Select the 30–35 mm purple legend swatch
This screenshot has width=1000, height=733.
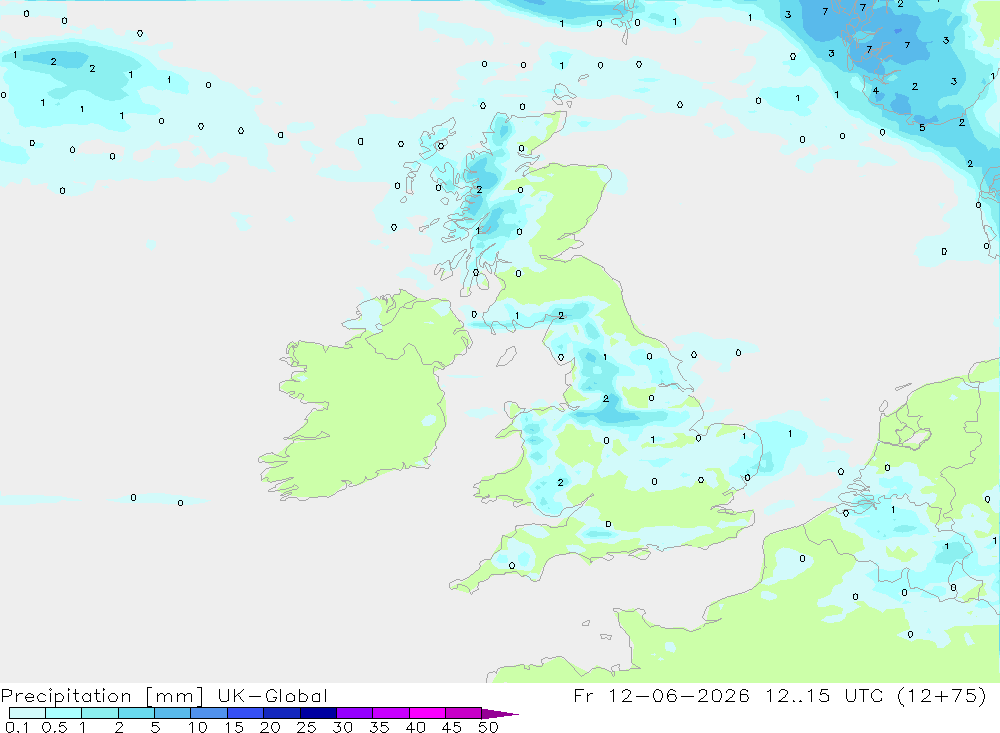[x=354, y=713]
